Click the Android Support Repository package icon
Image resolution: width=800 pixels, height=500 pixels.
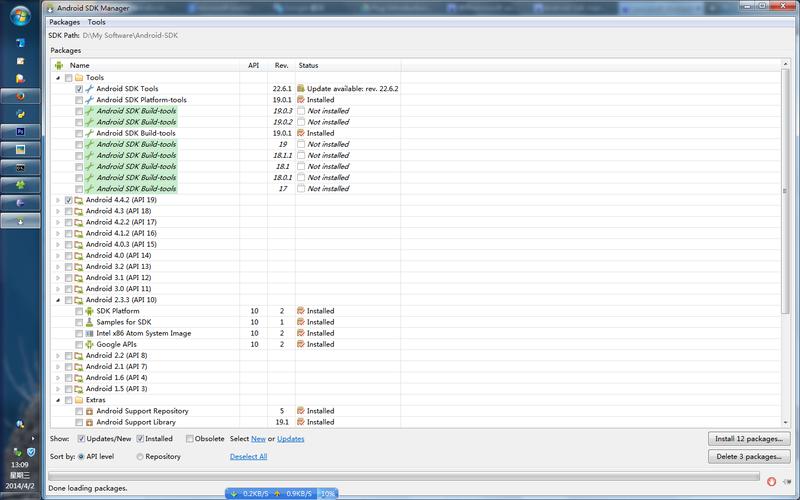[89, 411]
